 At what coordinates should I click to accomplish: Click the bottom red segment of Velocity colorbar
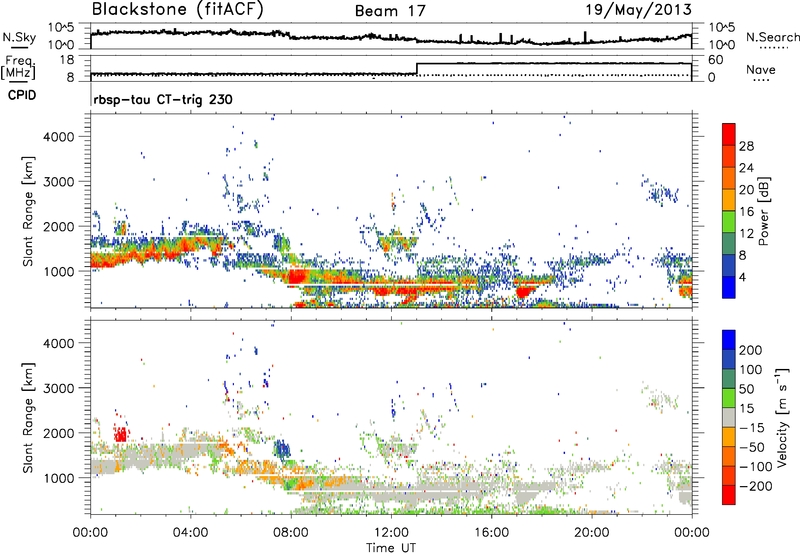729,495
